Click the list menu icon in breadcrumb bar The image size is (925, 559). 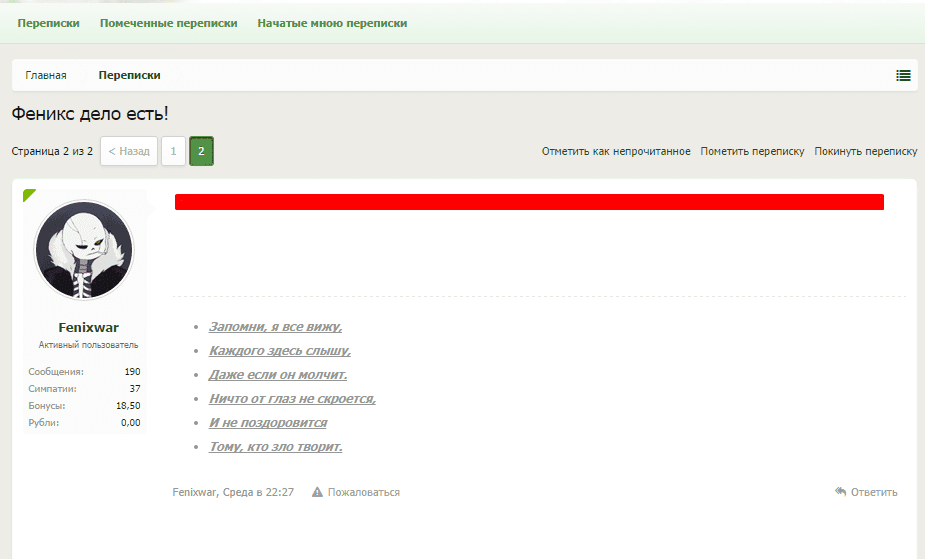903,75
